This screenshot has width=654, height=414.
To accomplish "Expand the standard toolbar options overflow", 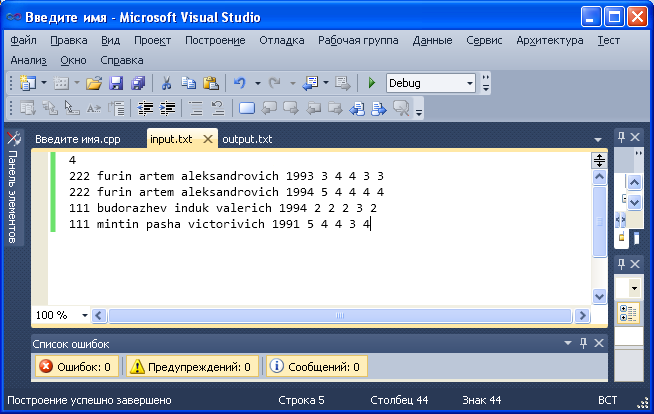I will pyautogui.click(x=485, y=83).
